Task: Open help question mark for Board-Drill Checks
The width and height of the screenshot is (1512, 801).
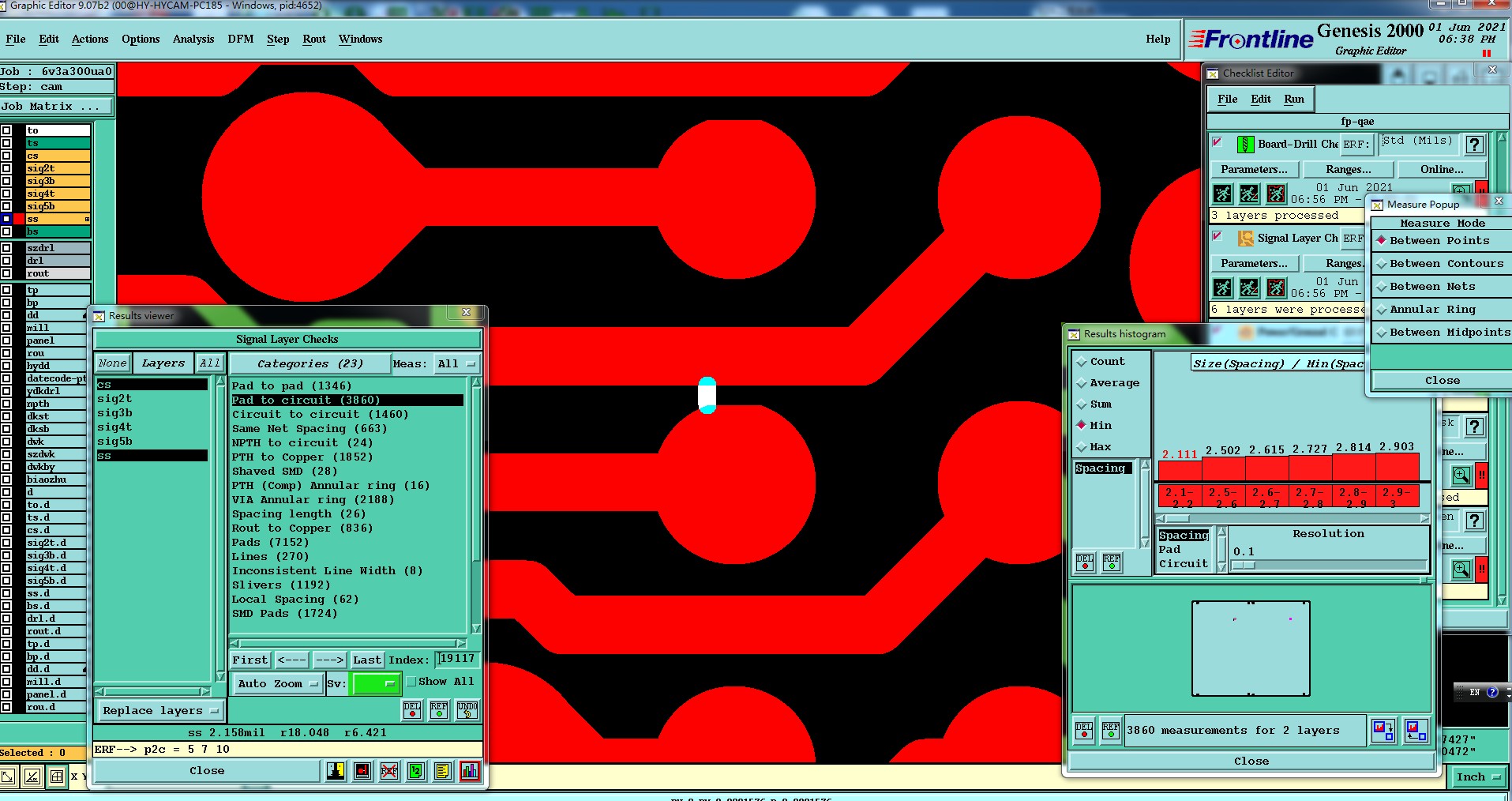Action: pos(1473,144)
